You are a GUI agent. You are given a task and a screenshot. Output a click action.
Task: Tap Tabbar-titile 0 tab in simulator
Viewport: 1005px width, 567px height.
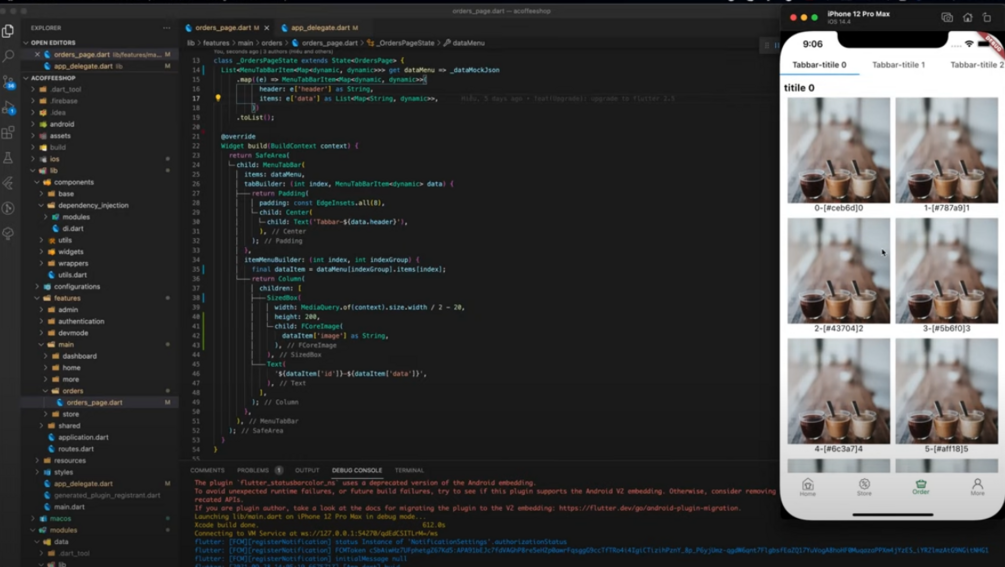pos(819,65)
